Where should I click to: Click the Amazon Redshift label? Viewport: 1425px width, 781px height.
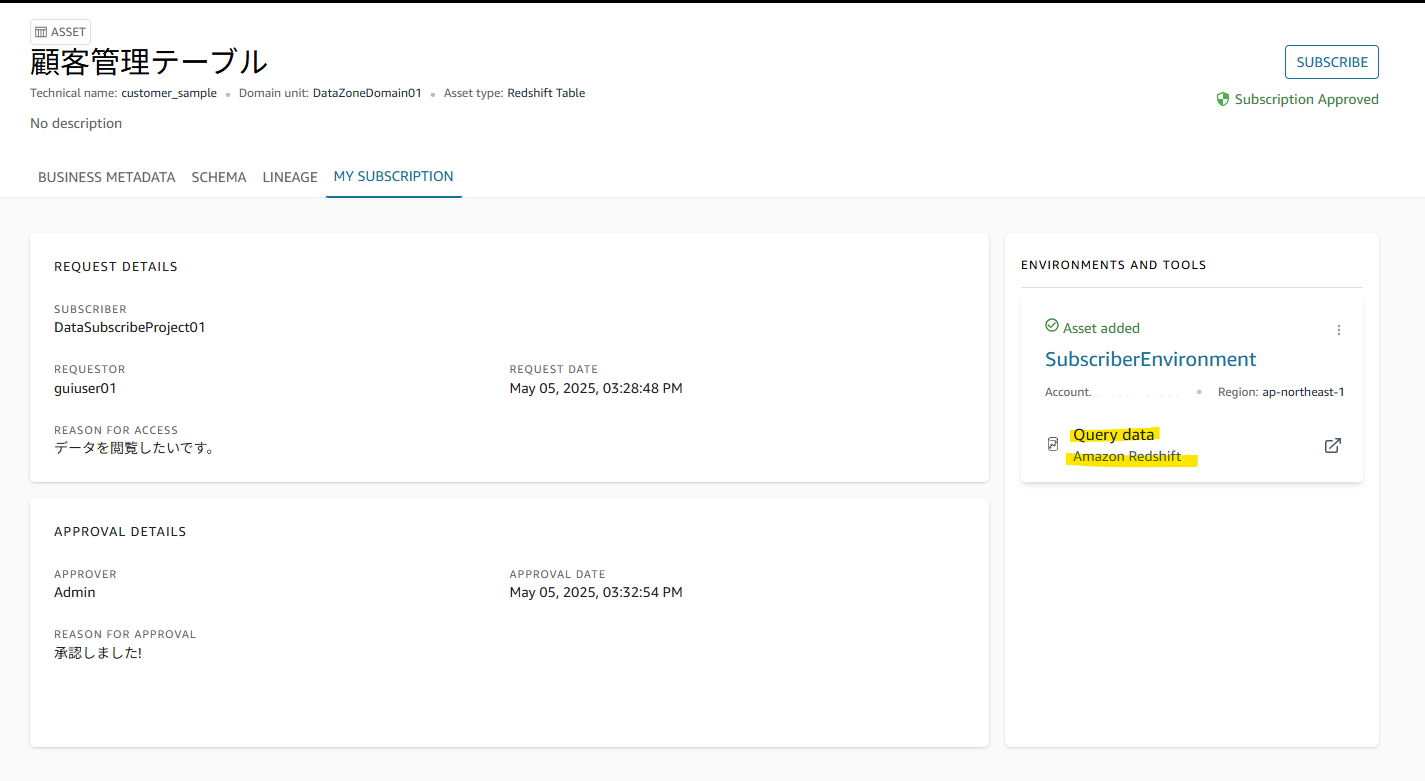(1127, 457)
